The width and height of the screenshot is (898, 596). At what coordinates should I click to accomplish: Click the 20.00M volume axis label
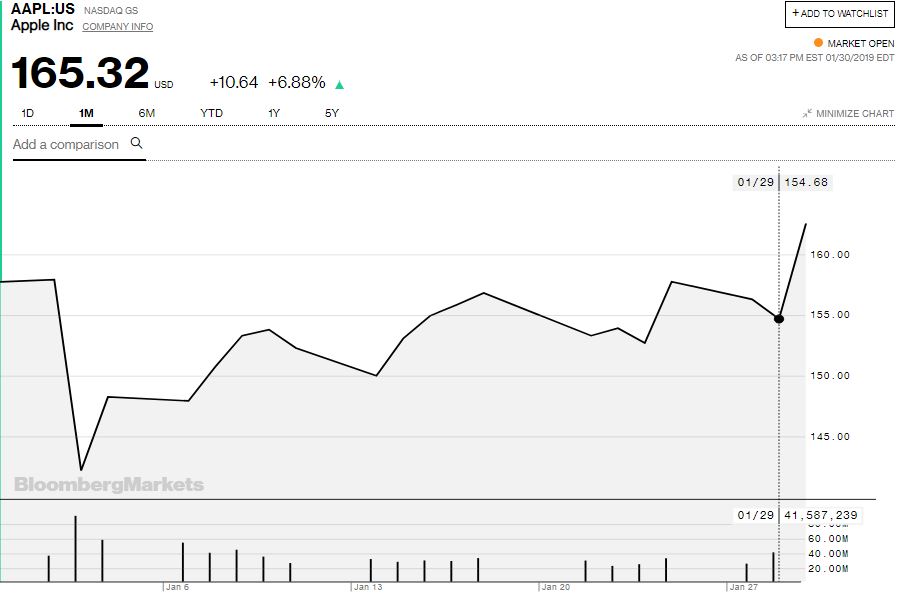click(x=828, y=569)
